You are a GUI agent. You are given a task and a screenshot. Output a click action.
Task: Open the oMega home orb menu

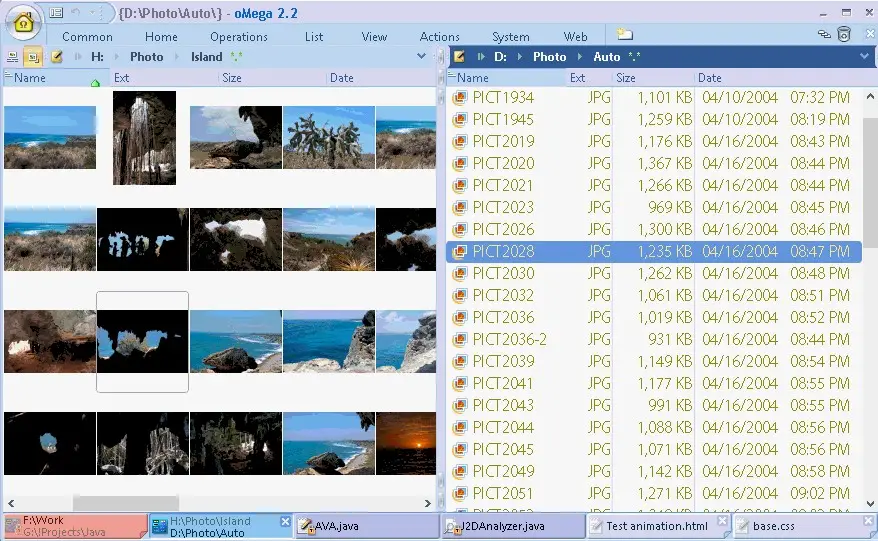[24, 22]
